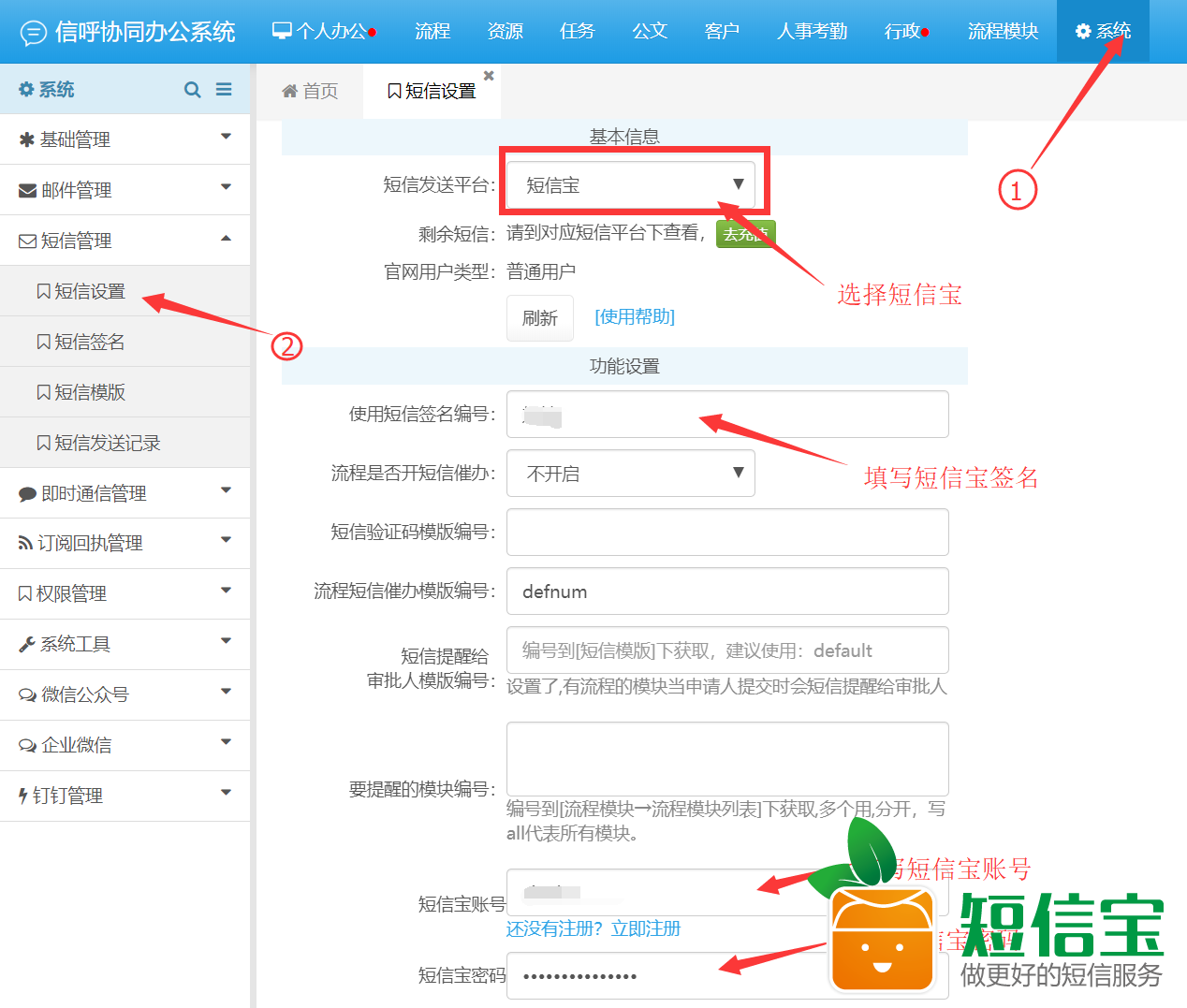Click the 立即注册 registration link

click(645, 928)
